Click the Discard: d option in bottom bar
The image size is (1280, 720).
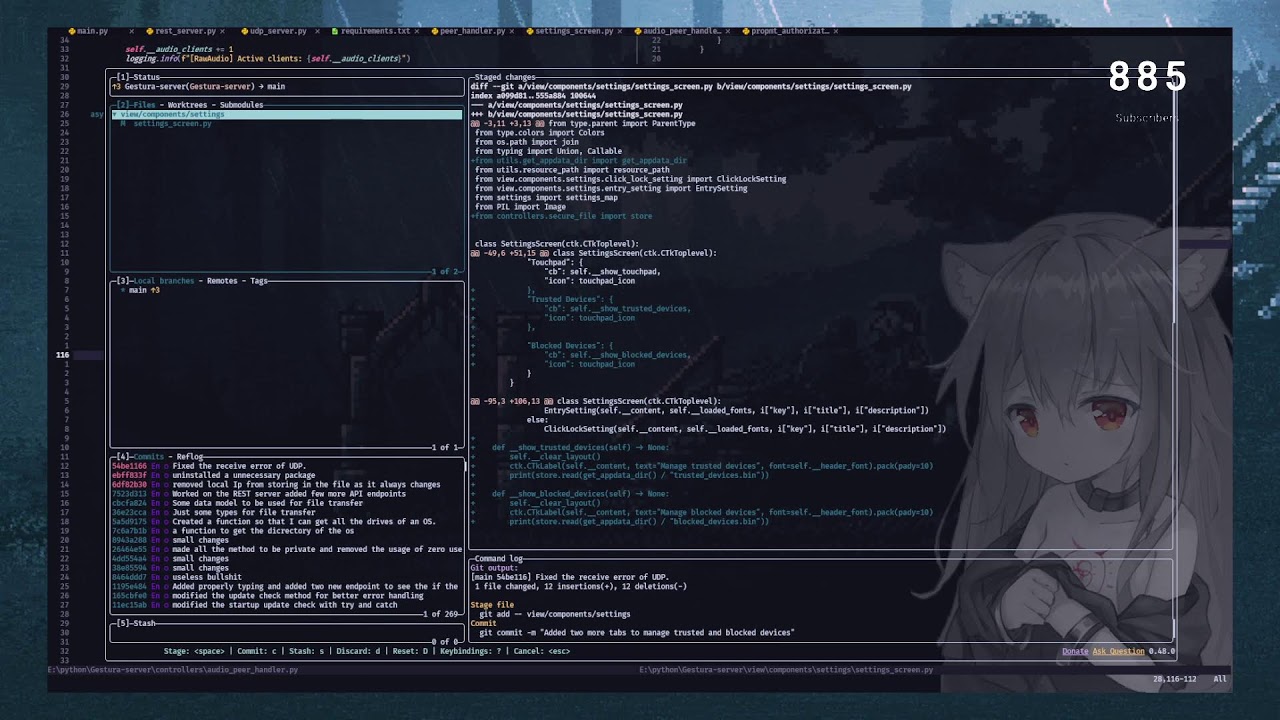pos(360,651)
